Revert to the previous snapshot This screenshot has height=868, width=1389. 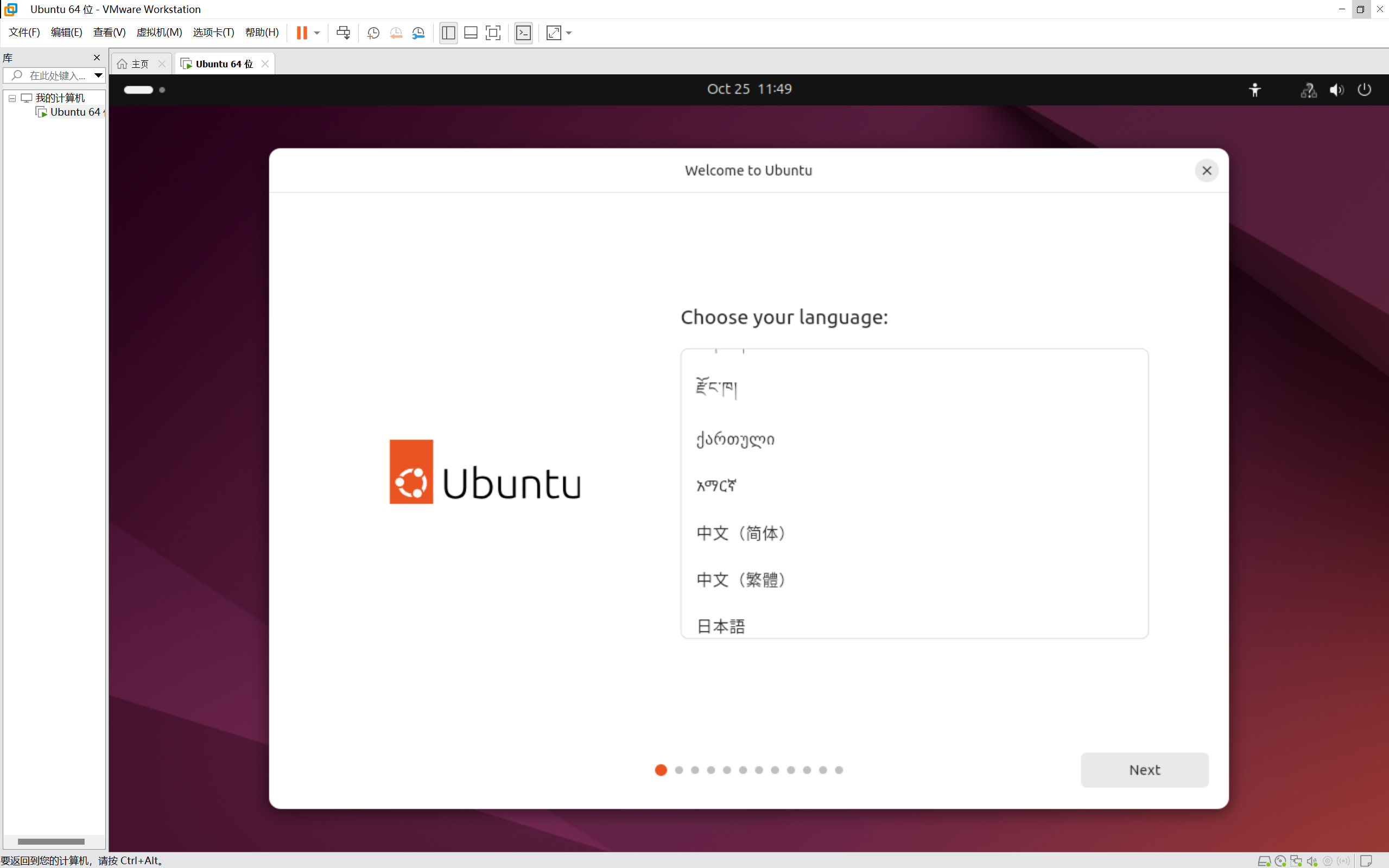click(x=396, y=33)
